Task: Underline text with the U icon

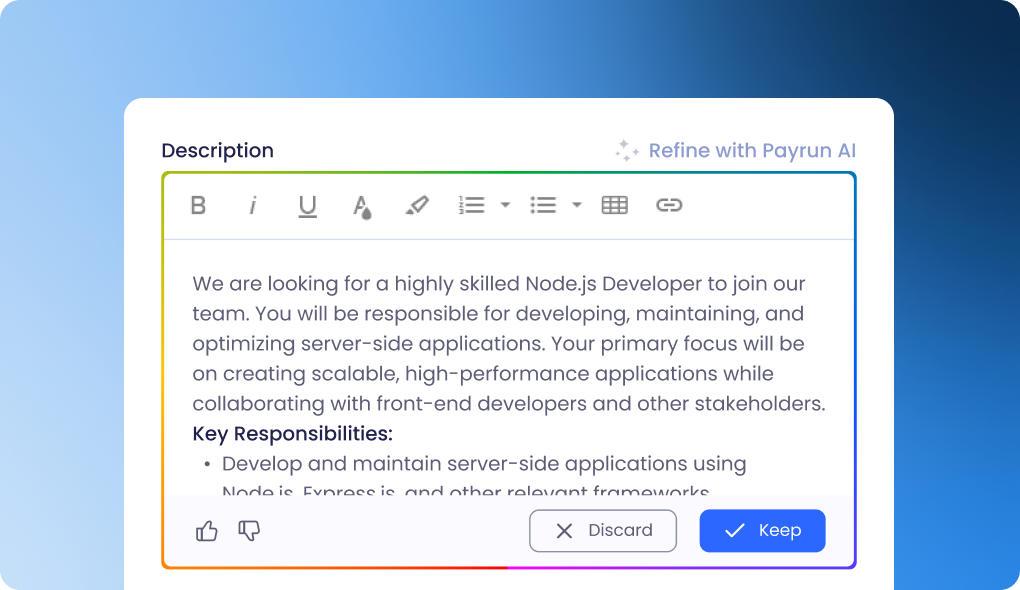Action: pyautogui.click(x=307, y=206)
